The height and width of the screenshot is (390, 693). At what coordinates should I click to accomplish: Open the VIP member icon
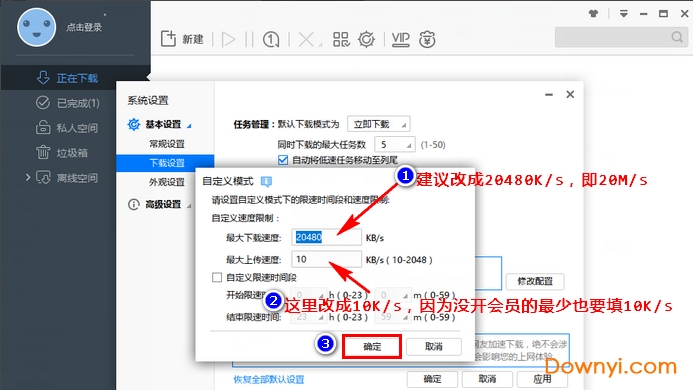coord(400,39)
